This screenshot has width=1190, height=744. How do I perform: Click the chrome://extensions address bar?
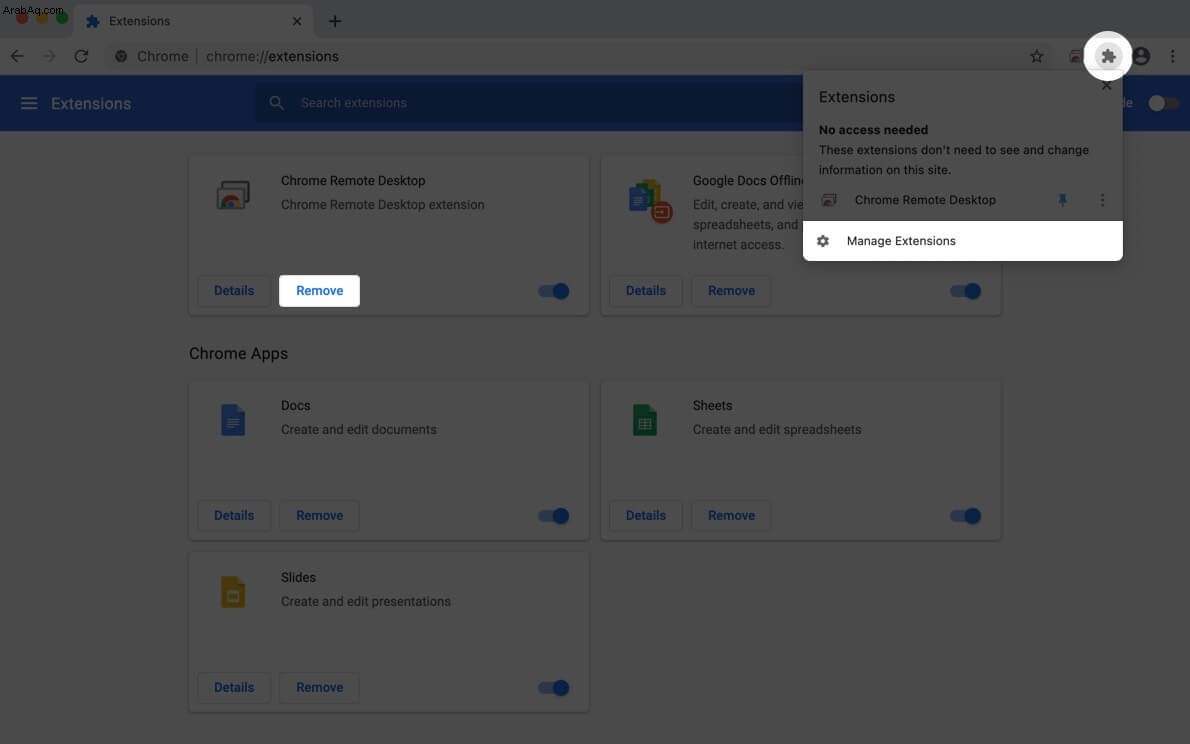tap(562, 56)
